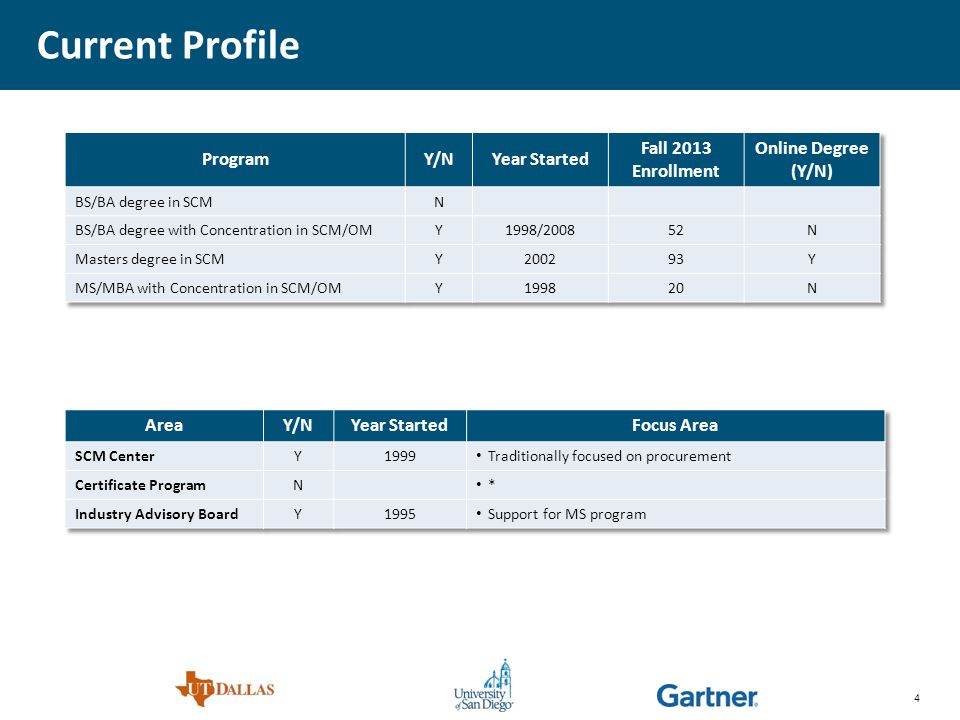Click the 1998 year started cell for MS/MBA
This screenshot has height=720, width=960.
tap(540, 288)
